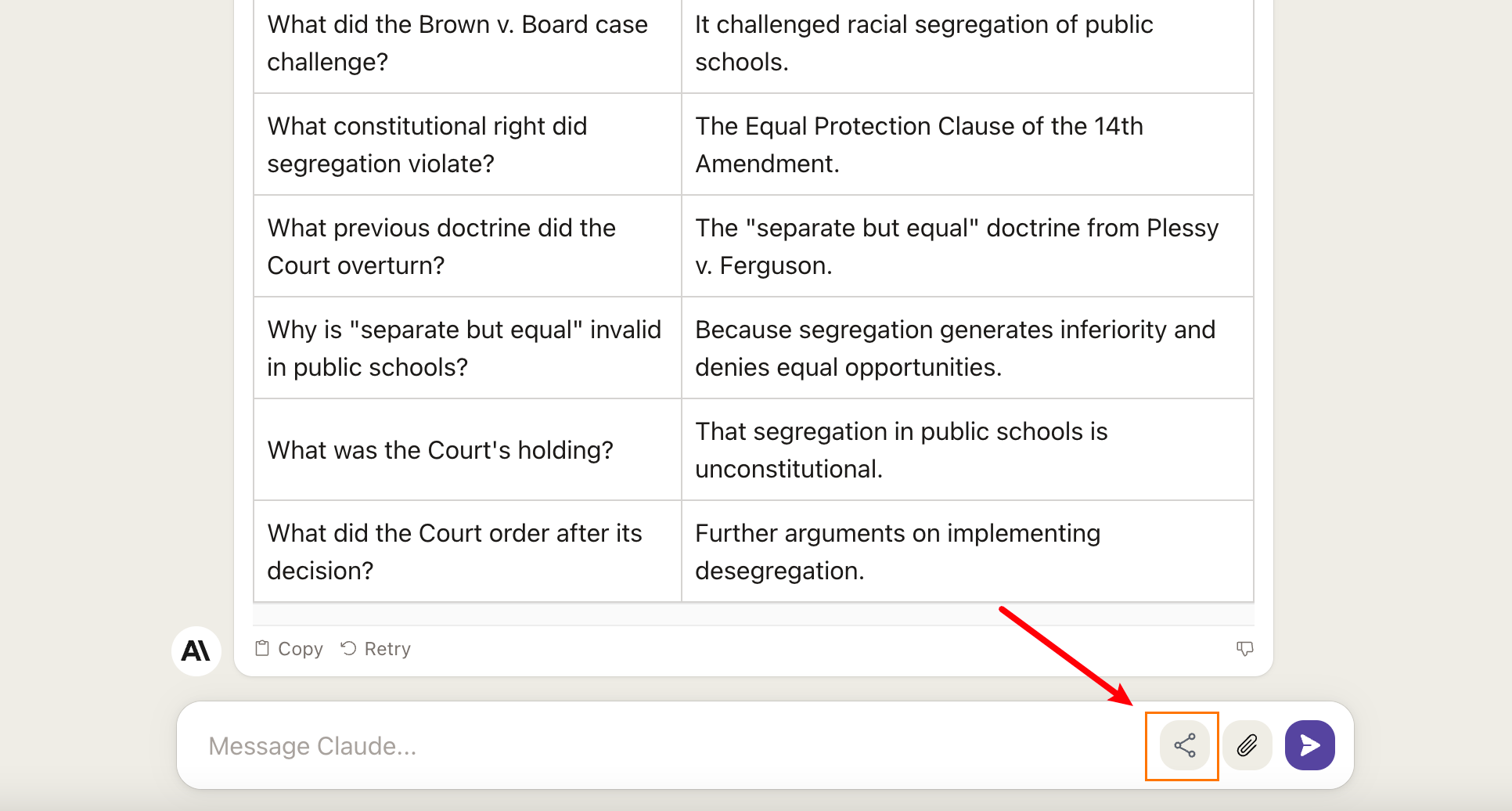Give thumbs down feedback on the response

[x=1244, y=649]
